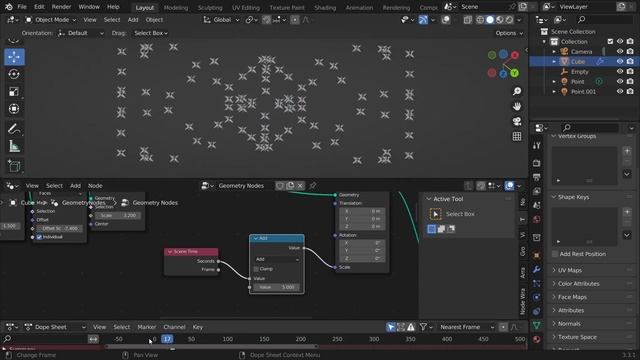Toggle visibility of Empty in outliner
640x360 pixels.
pyautogui.click(x=620, y=71)
